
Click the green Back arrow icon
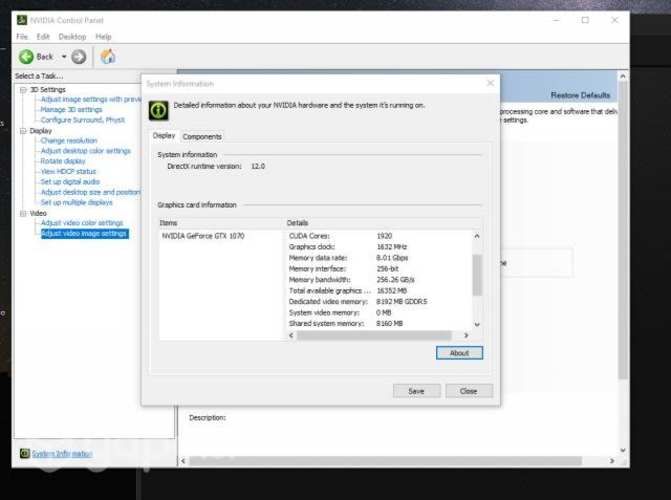26,57
